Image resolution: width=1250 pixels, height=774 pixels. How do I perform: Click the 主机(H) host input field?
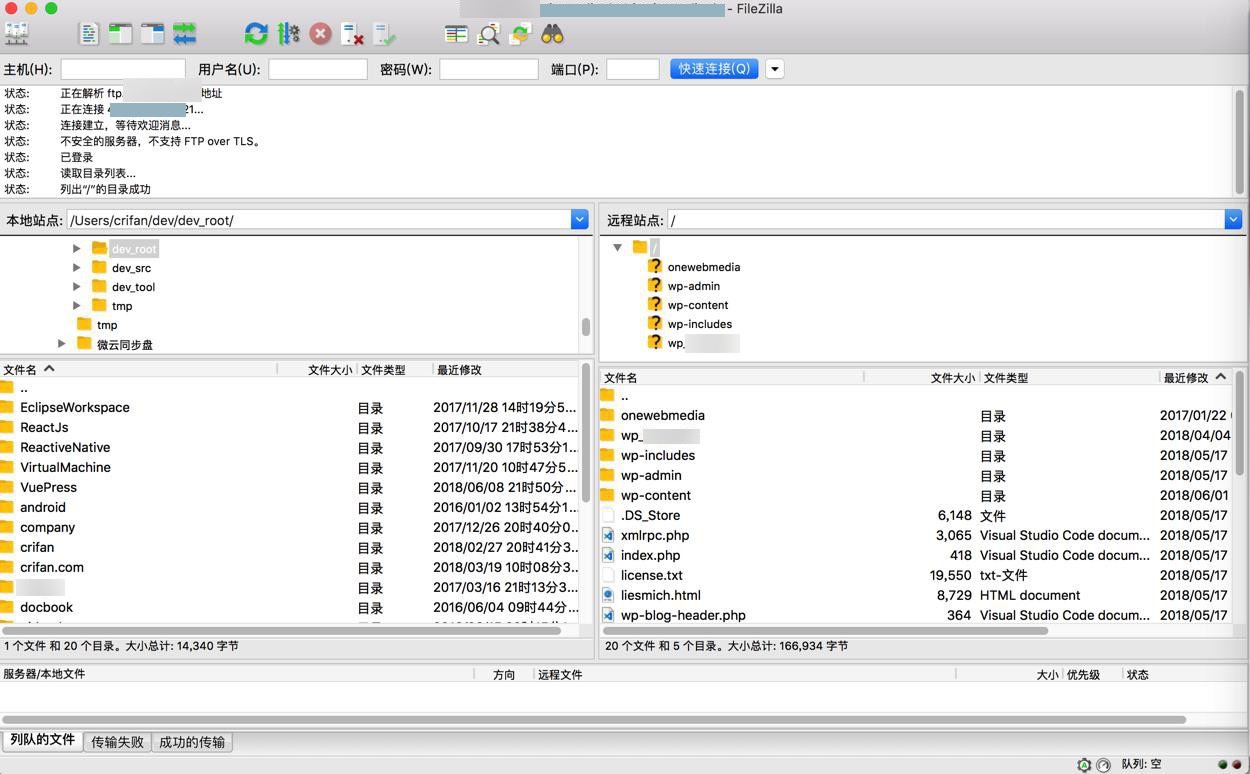click(123, 69)
